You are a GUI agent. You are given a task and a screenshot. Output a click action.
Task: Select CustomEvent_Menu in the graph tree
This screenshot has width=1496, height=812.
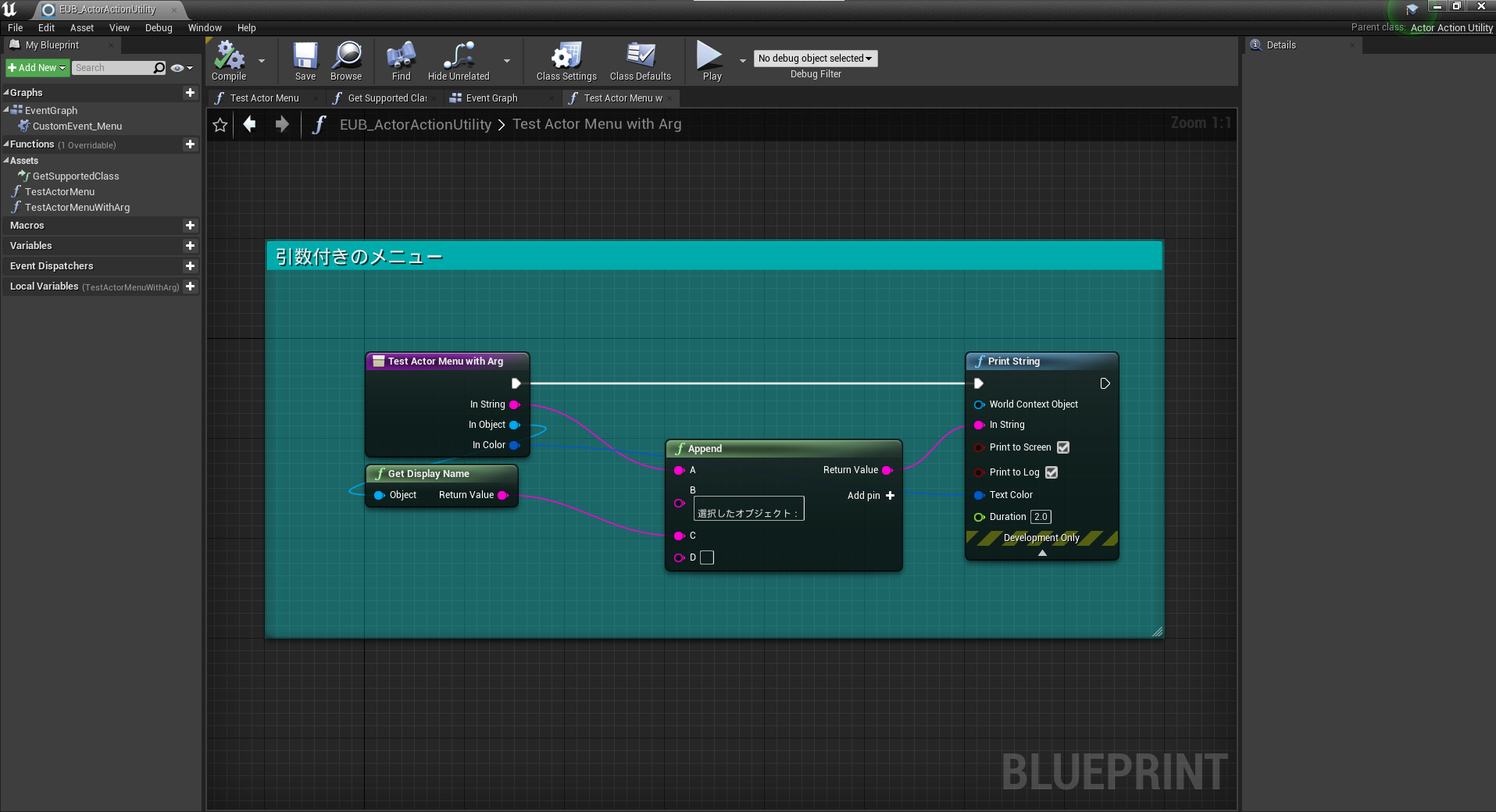click(x=77, y=126)
